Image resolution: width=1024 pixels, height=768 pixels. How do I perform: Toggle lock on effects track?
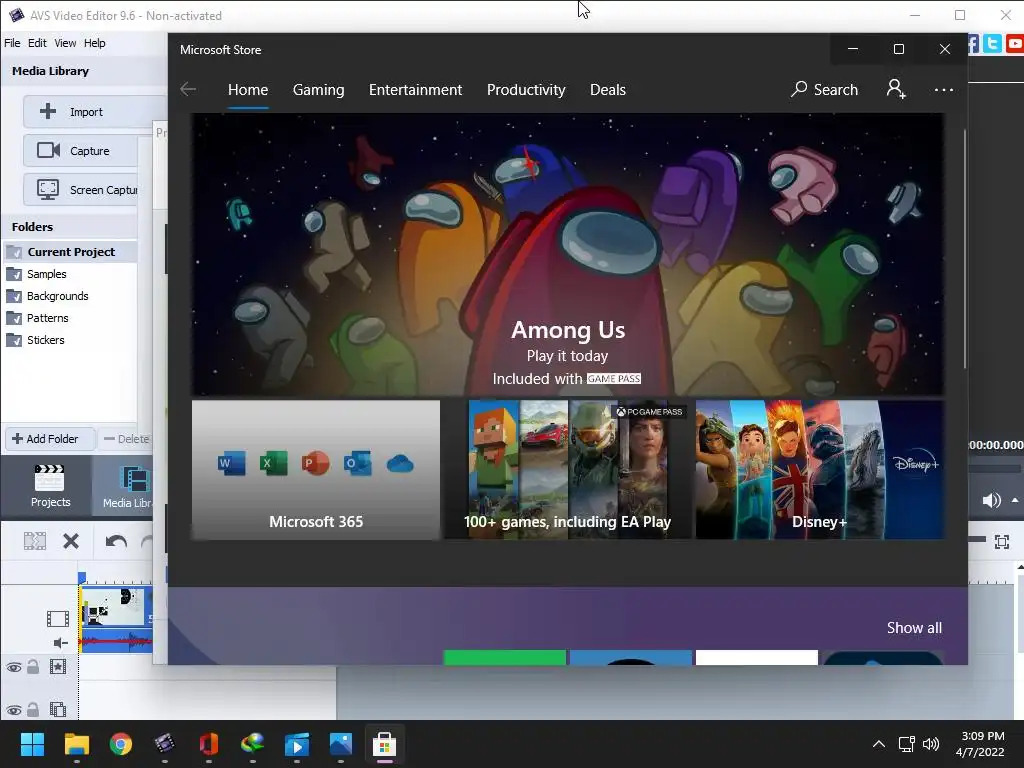coord(33,666)
